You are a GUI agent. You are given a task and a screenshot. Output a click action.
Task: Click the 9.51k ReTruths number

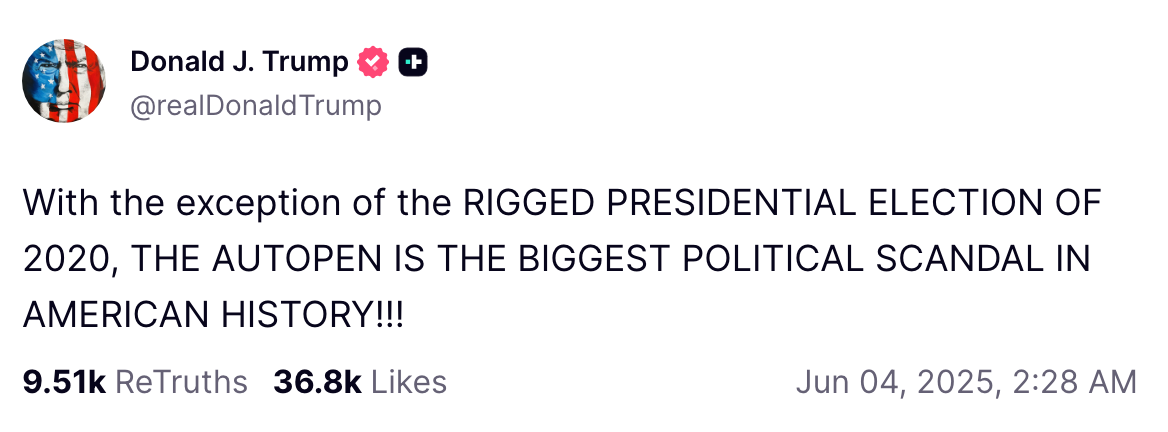pyautogui.click(x=64, y=381)
